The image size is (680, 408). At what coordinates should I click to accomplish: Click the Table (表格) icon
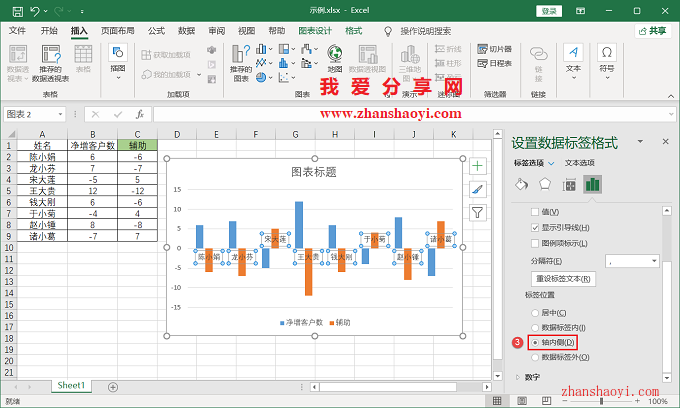83,59
